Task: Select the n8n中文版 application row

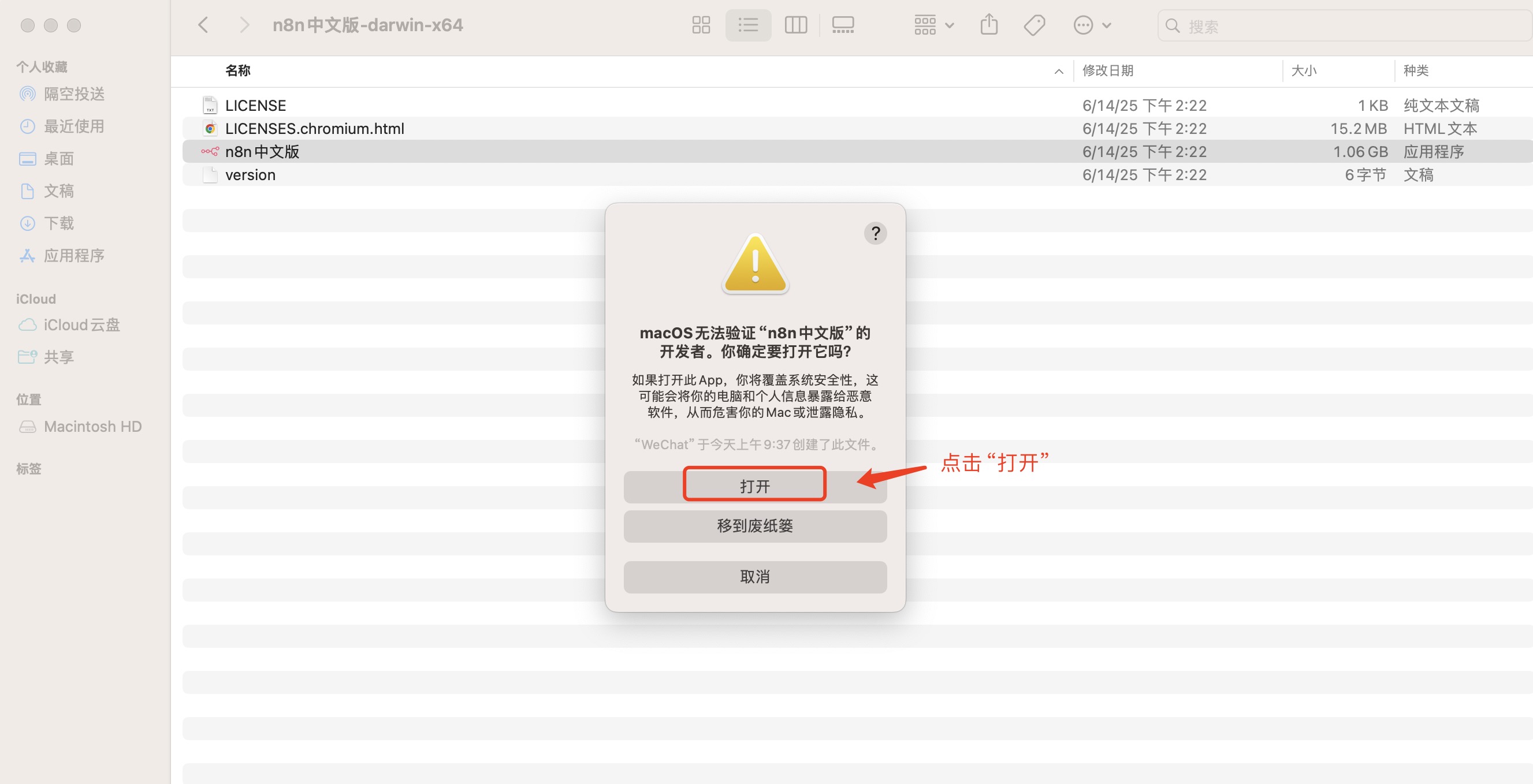Action: (857, 152)
